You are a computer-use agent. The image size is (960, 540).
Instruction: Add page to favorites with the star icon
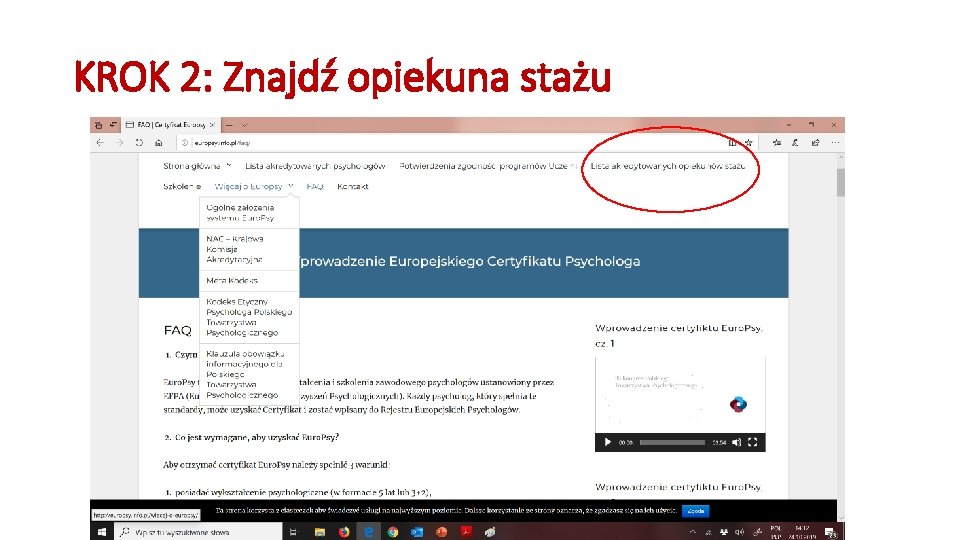click(748, 143)
